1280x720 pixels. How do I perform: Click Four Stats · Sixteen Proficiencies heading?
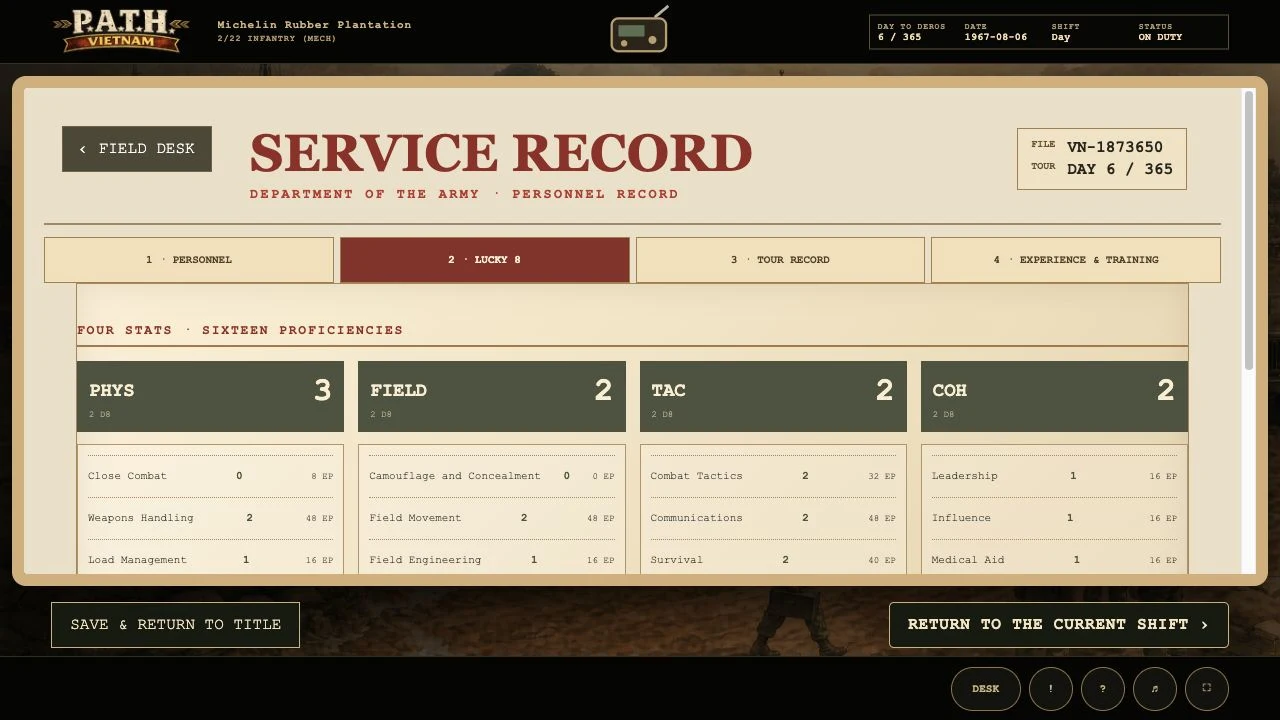(x=240, y=330)
